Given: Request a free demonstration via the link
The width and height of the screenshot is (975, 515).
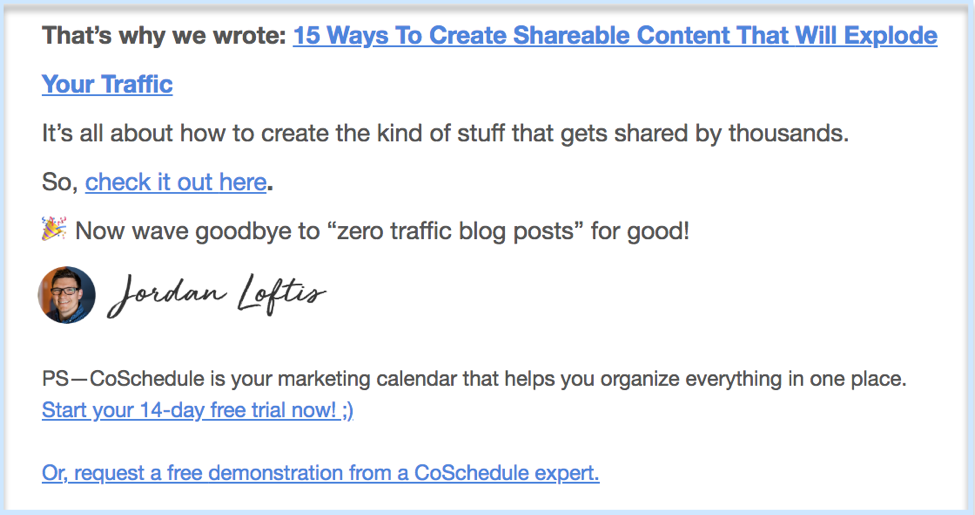Looking at the screenshot, I should pyautogui.click(x=320, y=473).
